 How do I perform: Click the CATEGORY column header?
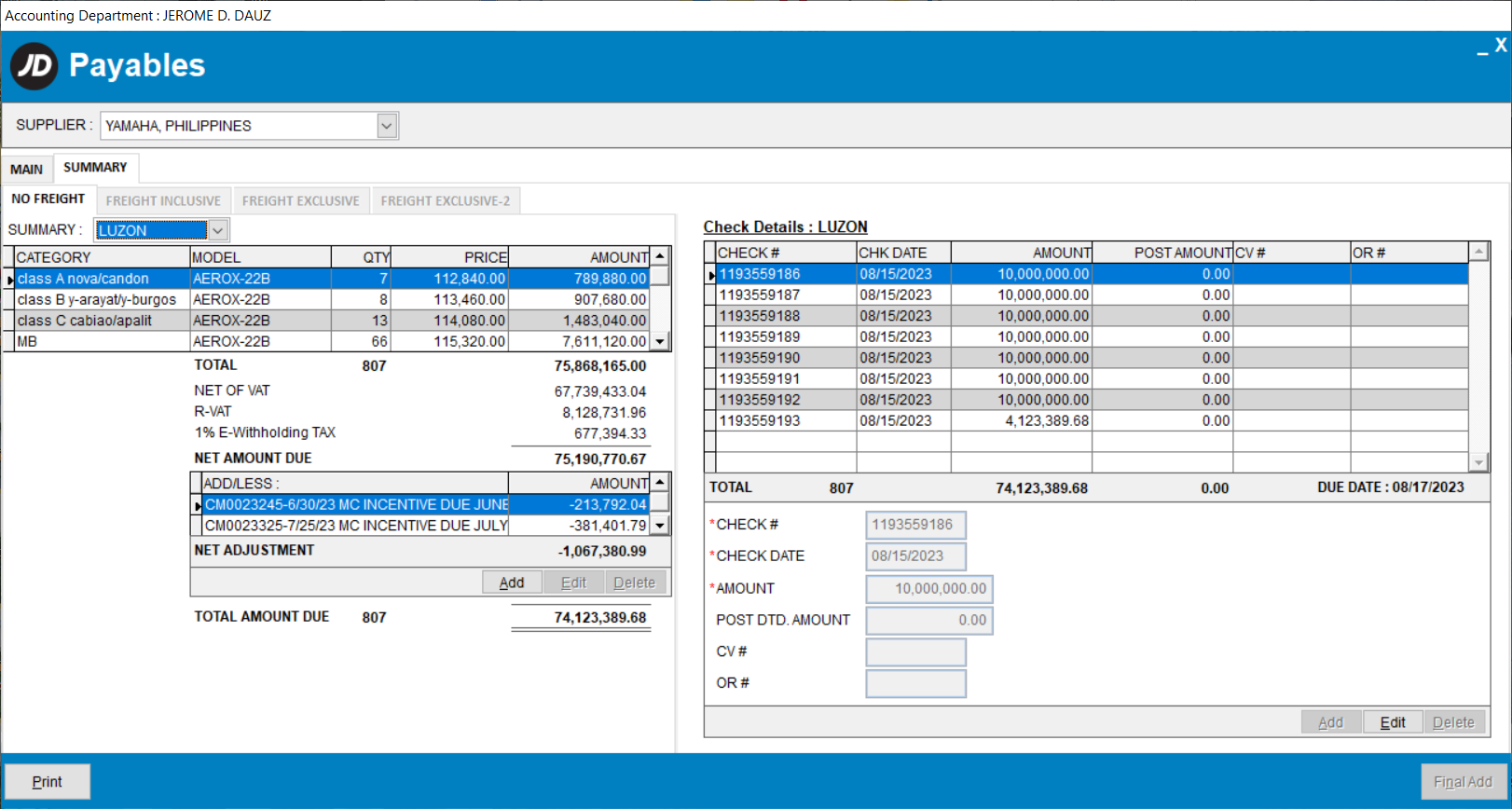pos(102,257)
